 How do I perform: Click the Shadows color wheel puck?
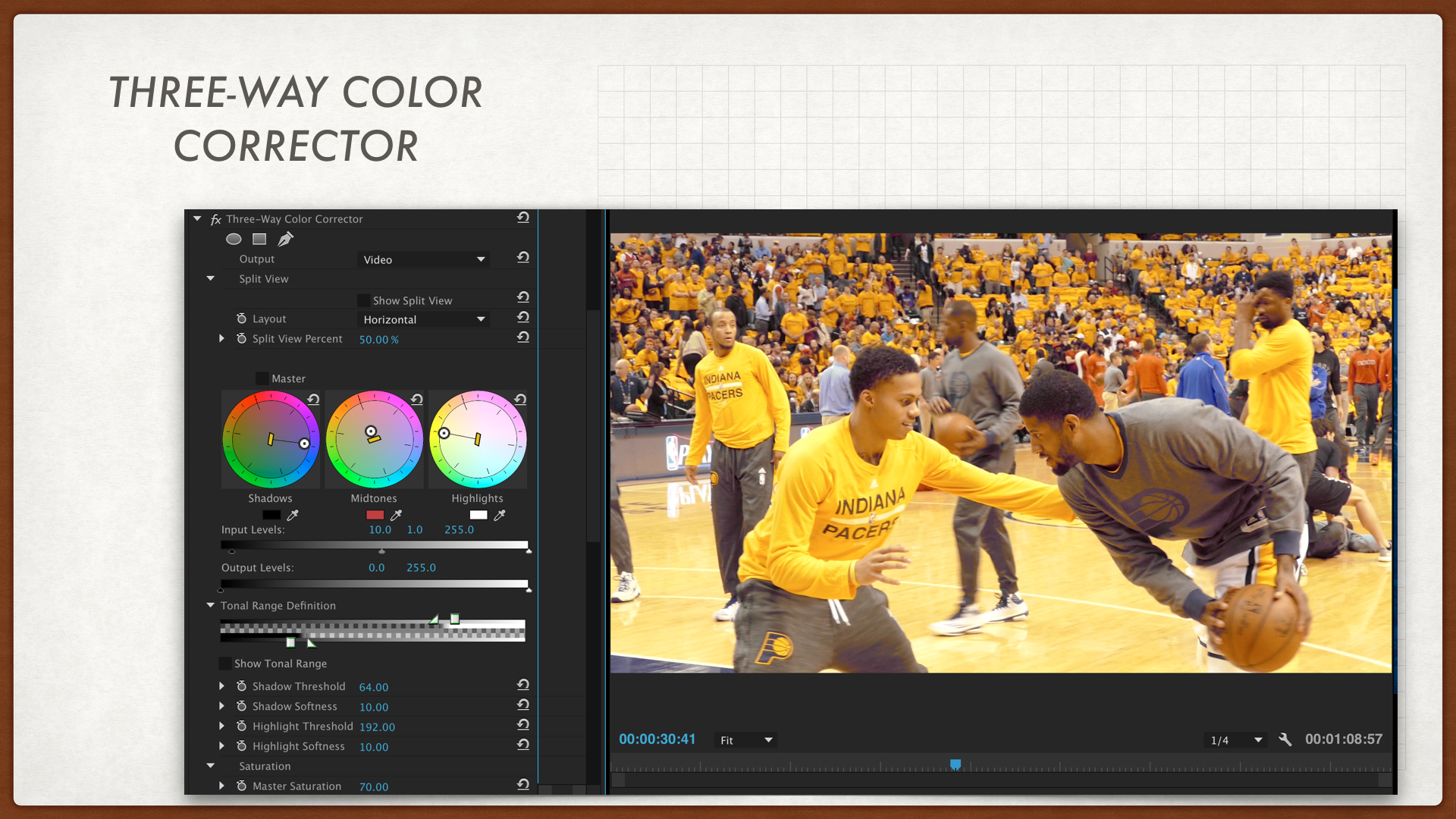(x=304, y=444)
